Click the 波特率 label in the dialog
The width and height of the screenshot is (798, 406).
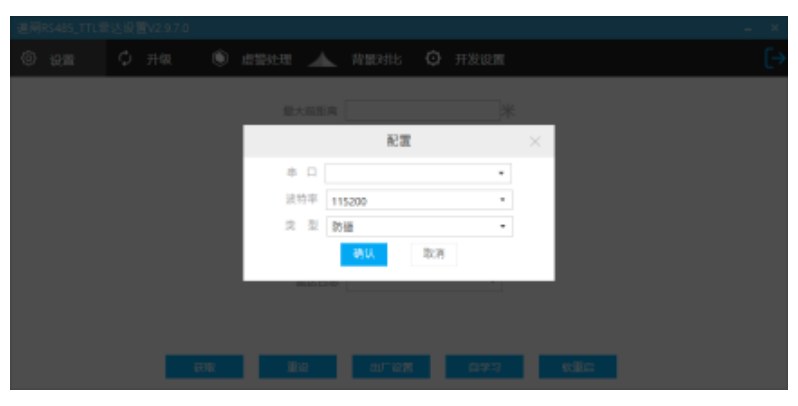pyautogui.click(x=302, y=199)
